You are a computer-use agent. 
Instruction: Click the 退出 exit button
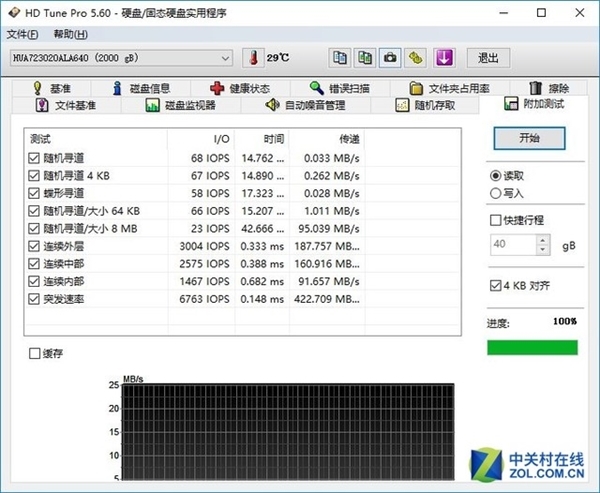(488, 58)
